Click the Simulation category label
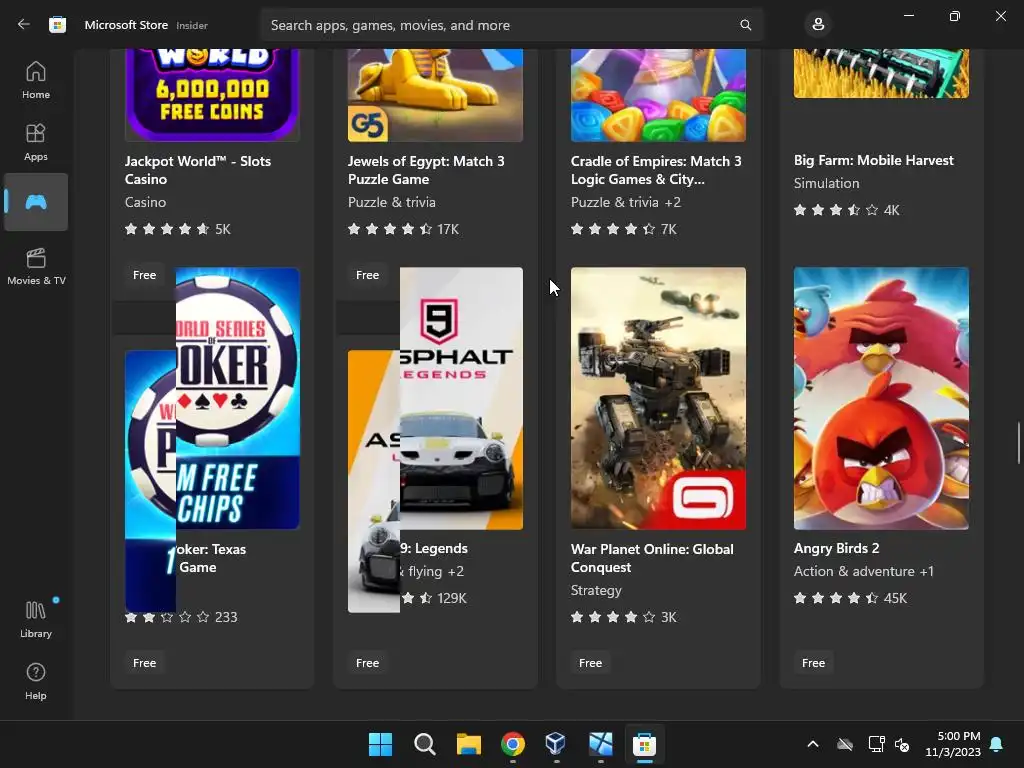 tap(826, 183)
